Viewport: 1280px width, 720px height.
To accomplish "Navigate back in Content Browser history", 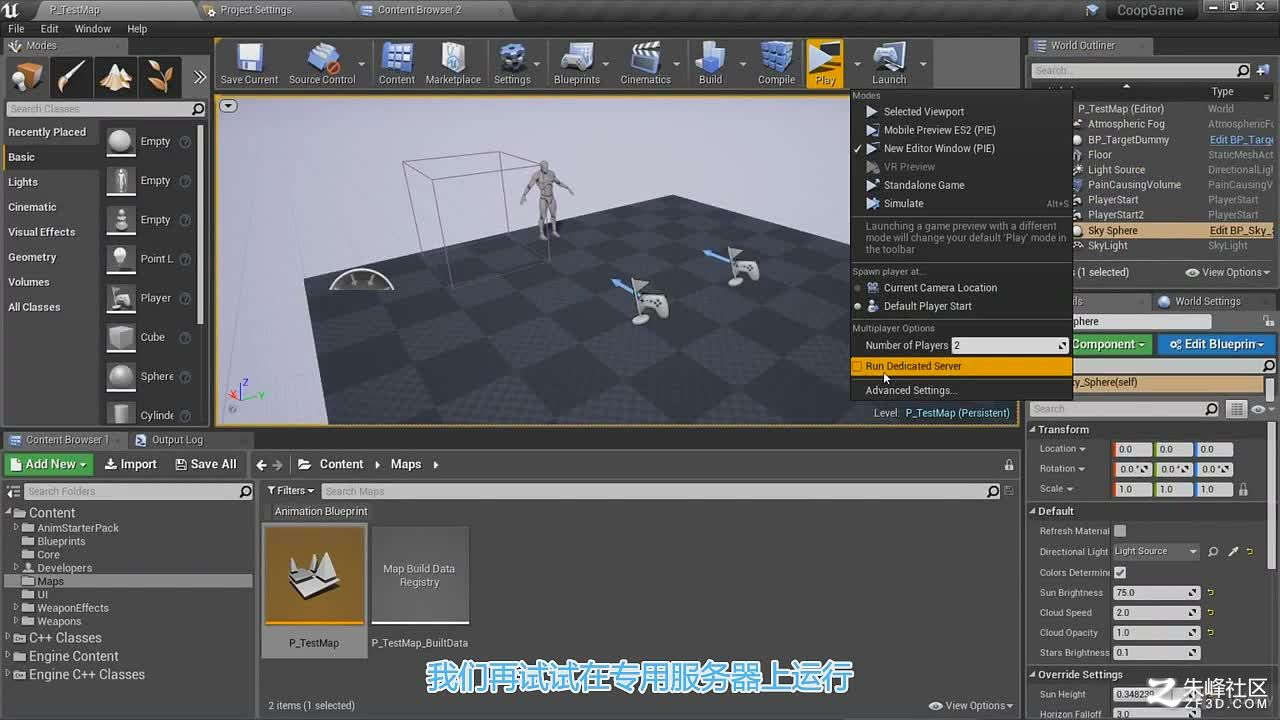I will [262, 465].
